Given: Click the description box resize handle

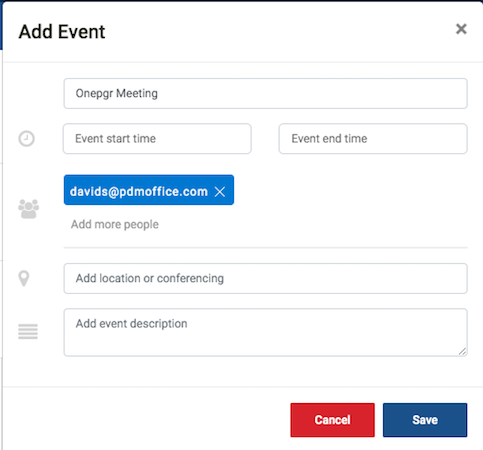Looking at the screenshot, I should [462, 351].
